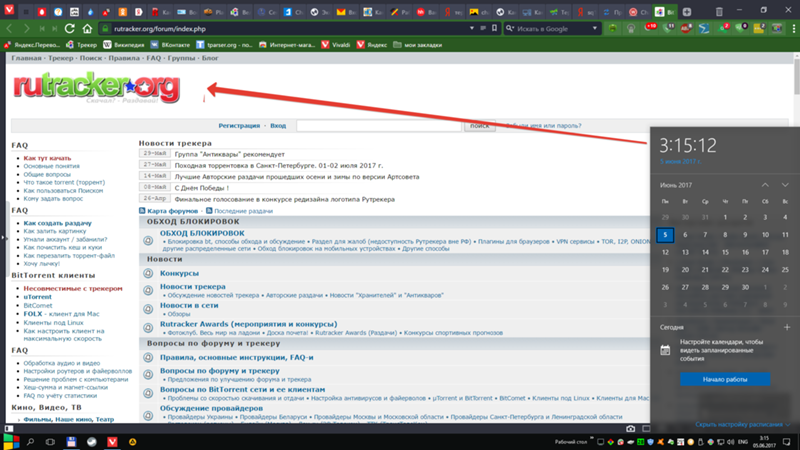
Task: Open the Правила site menu item
Action: [x=124, y=58]
